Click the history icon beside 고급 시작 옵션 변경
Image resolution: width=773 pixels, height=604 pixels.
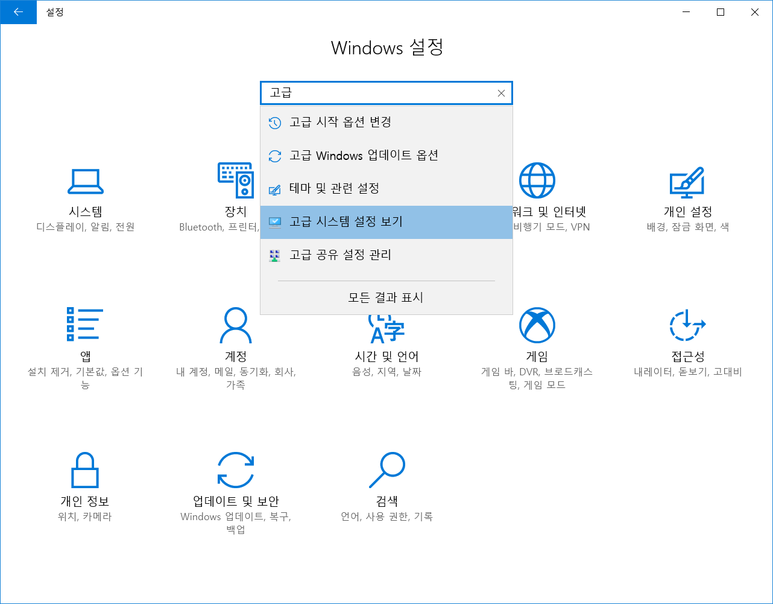click(x=275, y=122)
